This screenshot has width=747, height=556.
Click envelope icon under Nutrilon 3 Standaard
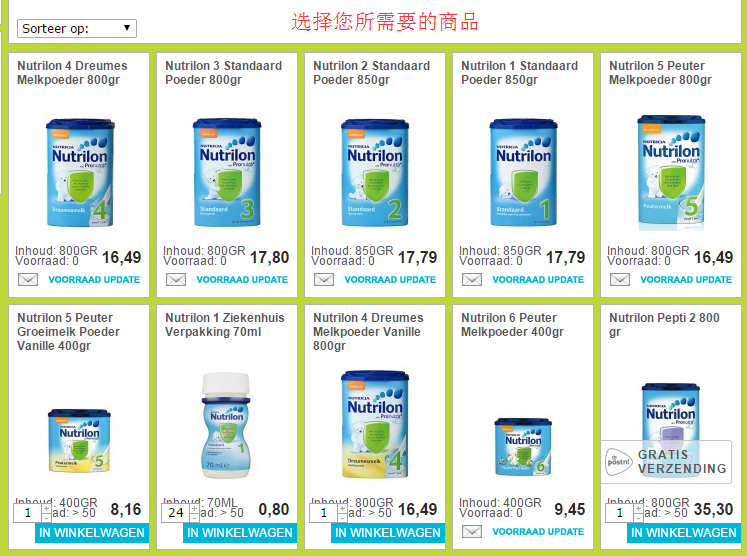[176, 280]
